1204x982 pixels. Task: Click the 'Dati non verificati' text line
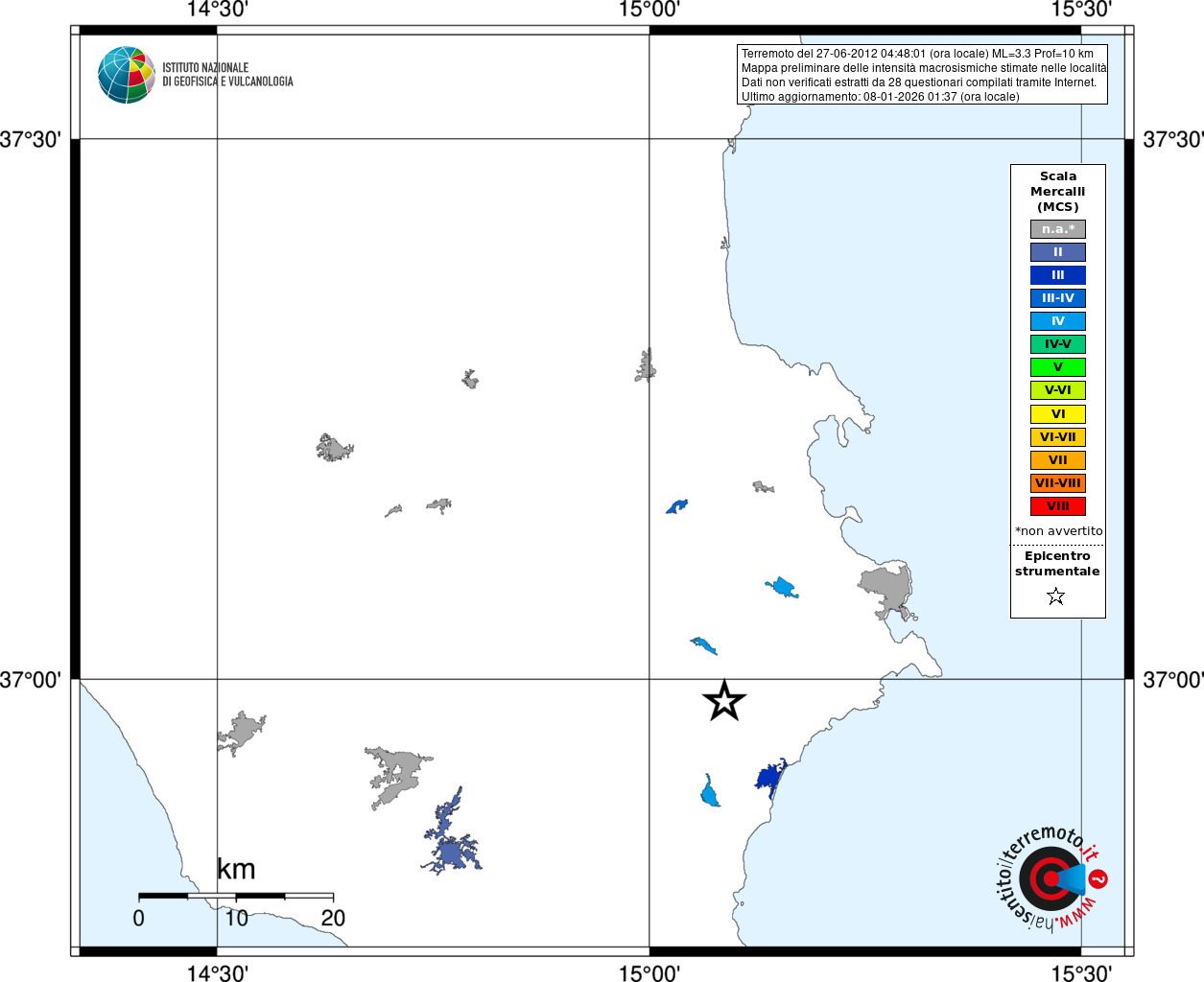point(918,82)
